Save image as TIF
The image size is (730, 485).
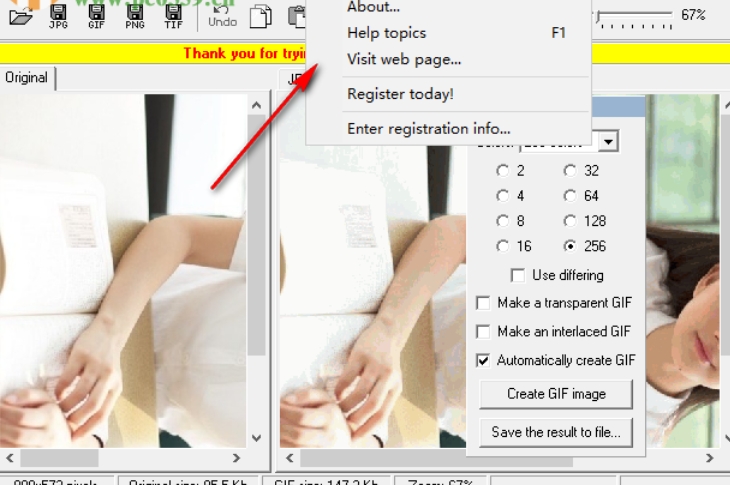click(173, 17)
